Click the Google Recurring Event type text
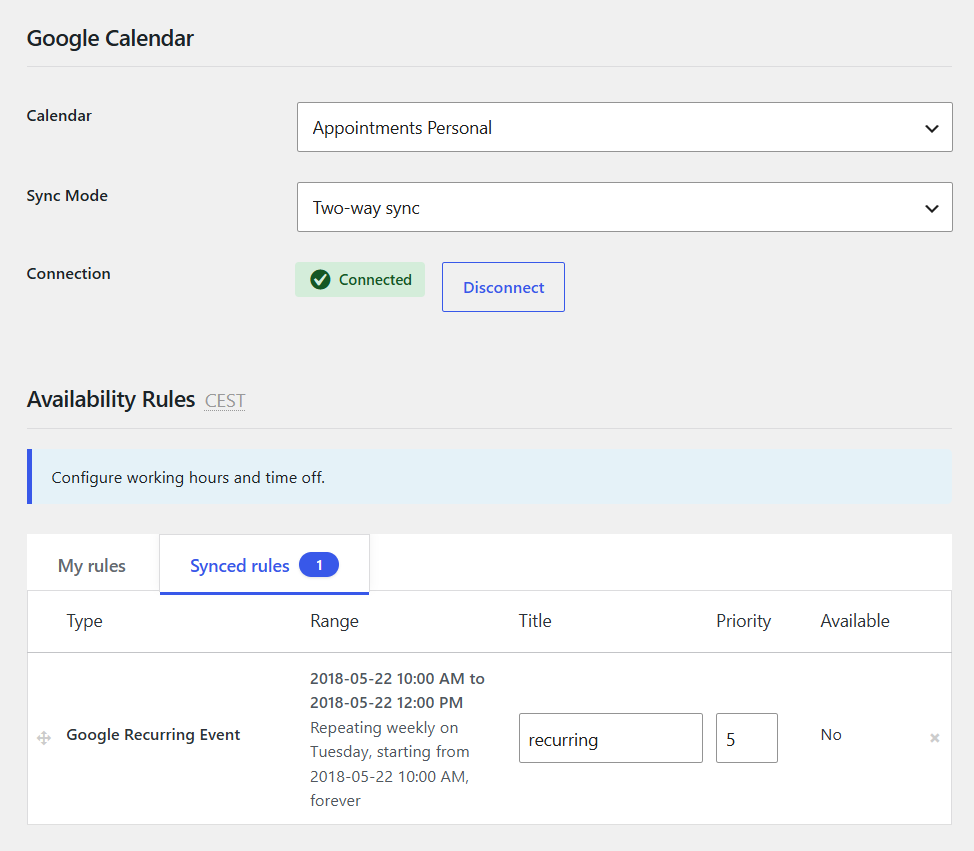 click(x=153, y=734)
